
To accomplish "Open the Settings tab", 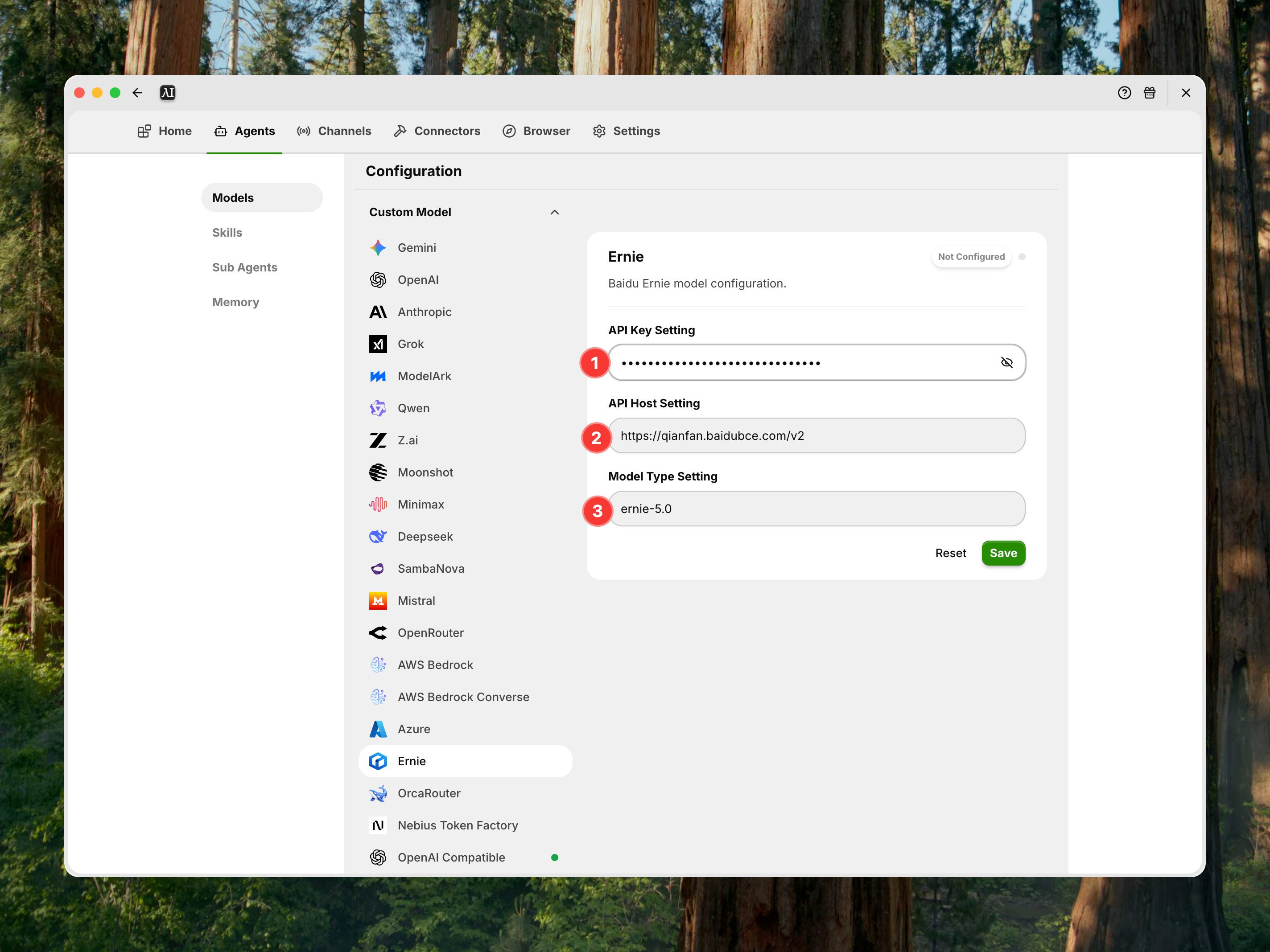I will [627, 131].
